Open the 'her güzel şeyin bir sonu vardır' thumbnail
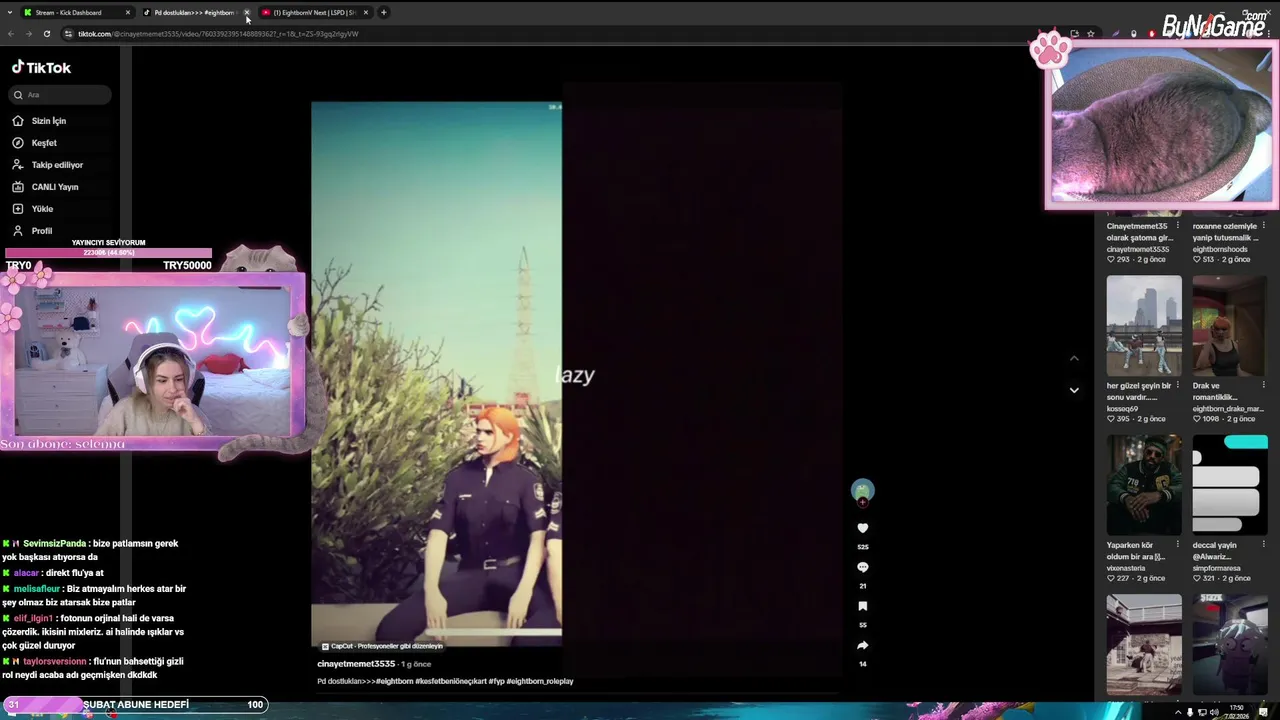1280x720 pixels. pos(1144,326)
